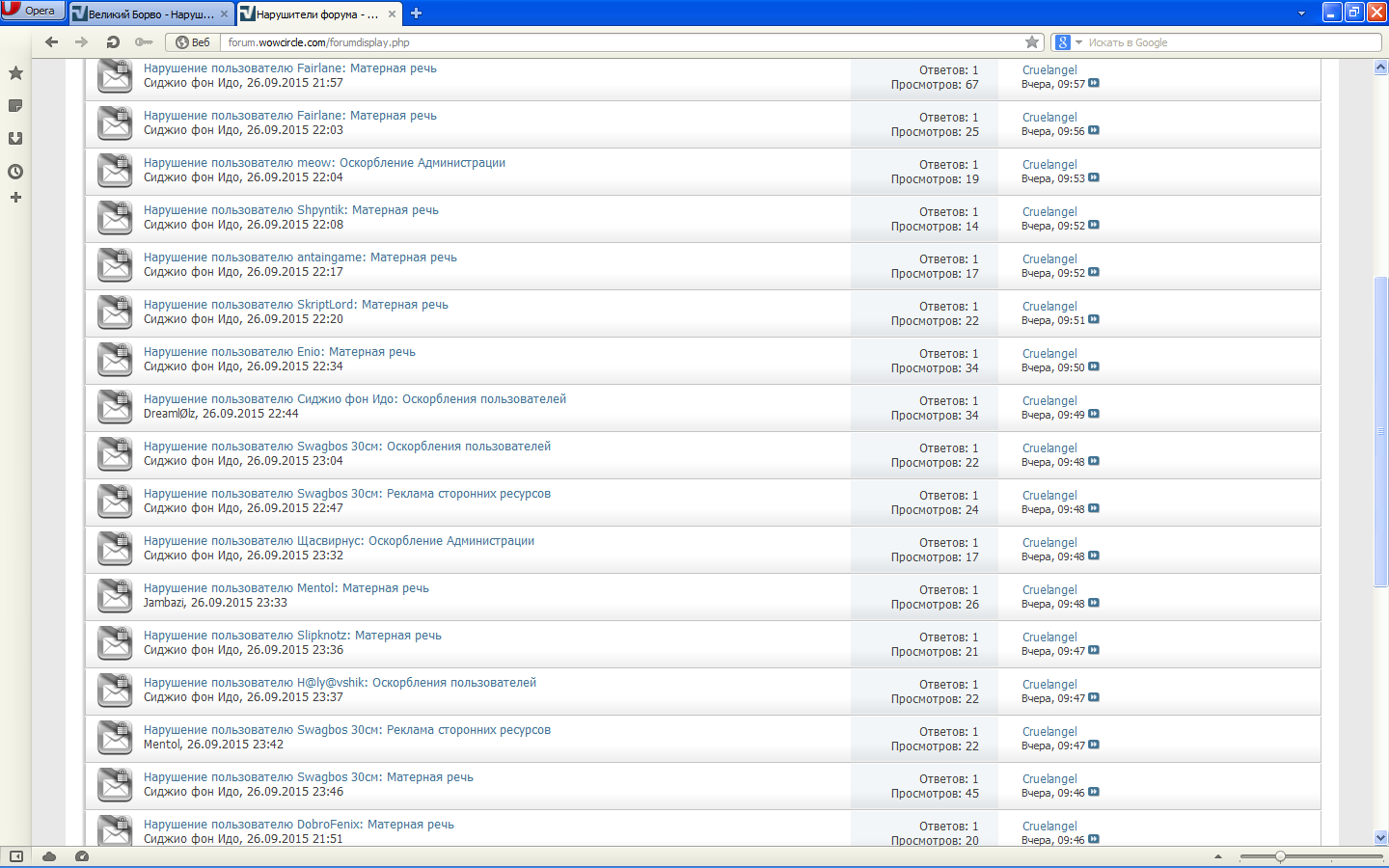
Task: Click Просмотров: 67 text
Action: coord(935,85)
